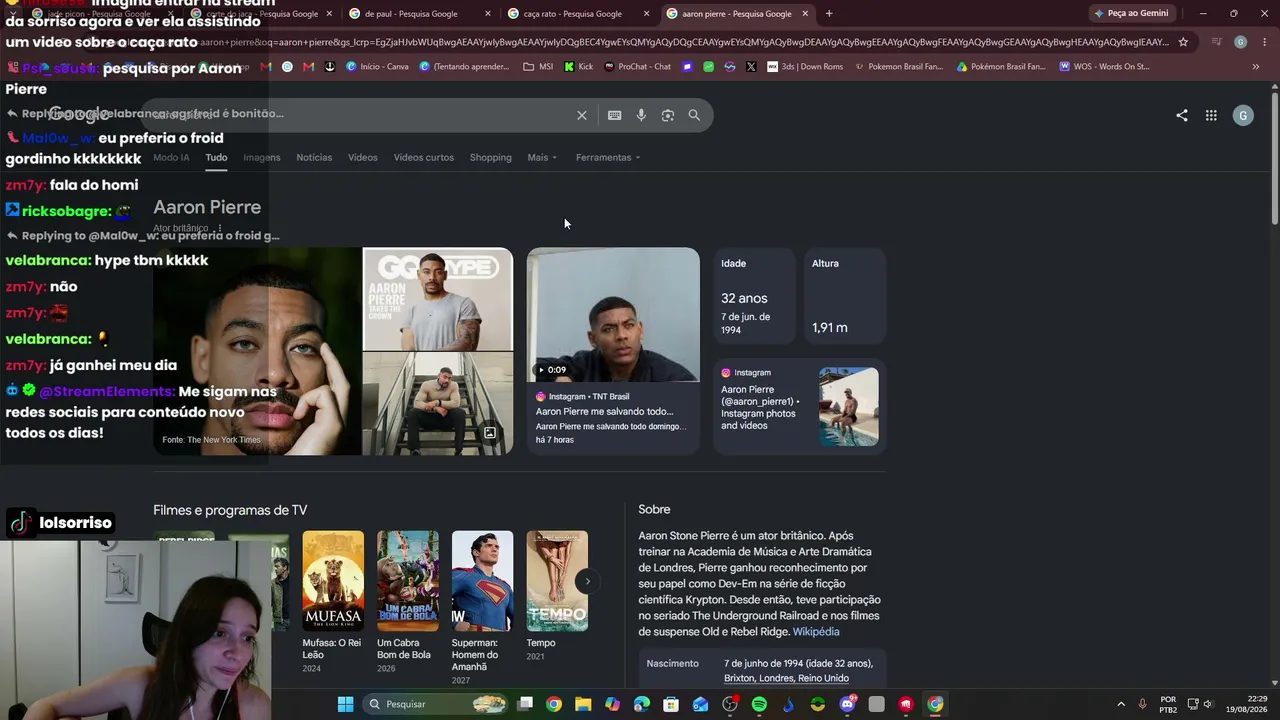Open the Google apps grid
Viewport: 1280px width, 720px height.
point(1211,115)
